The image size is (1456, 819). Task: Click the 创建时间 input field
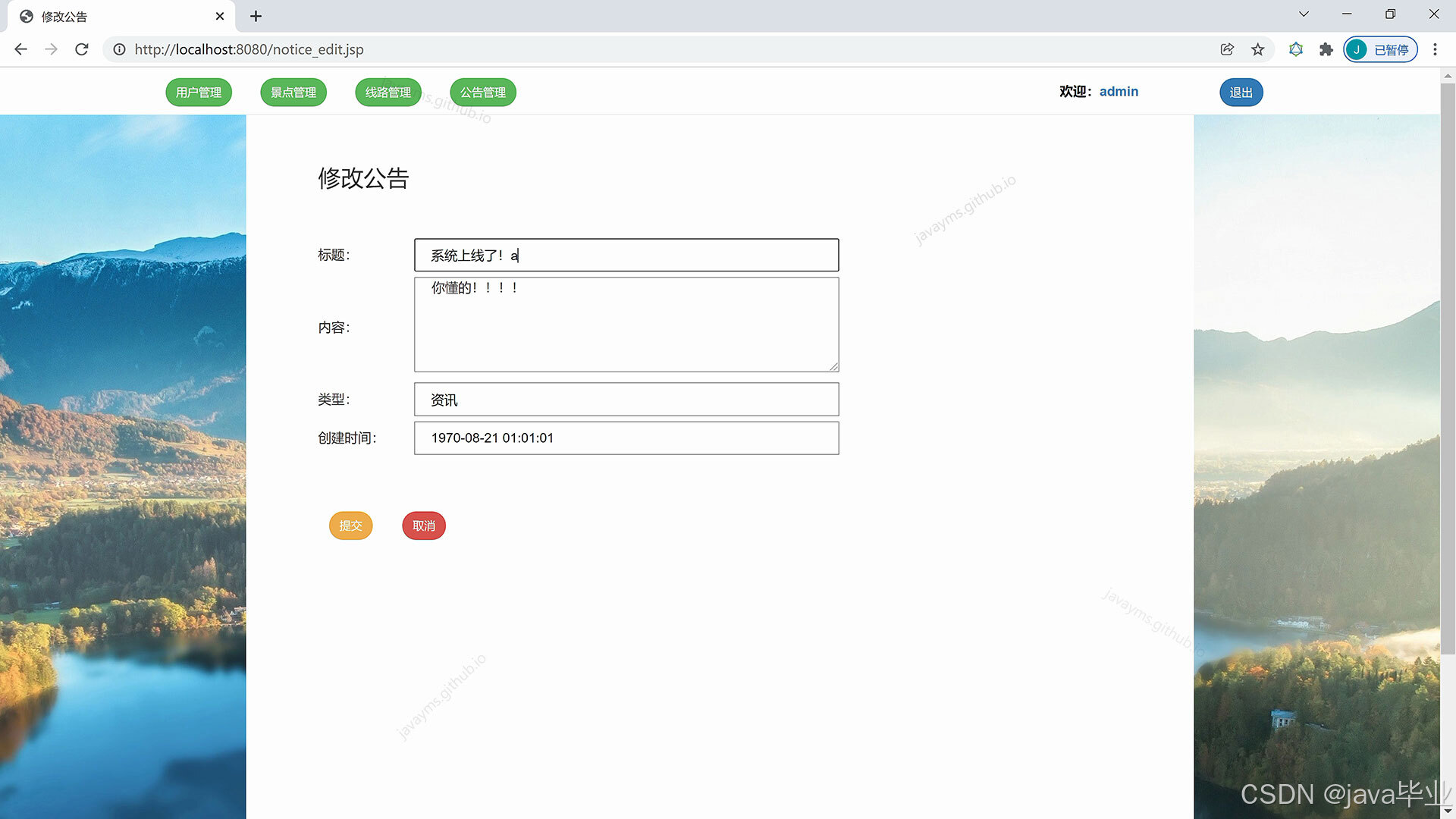tap(626, 438)
